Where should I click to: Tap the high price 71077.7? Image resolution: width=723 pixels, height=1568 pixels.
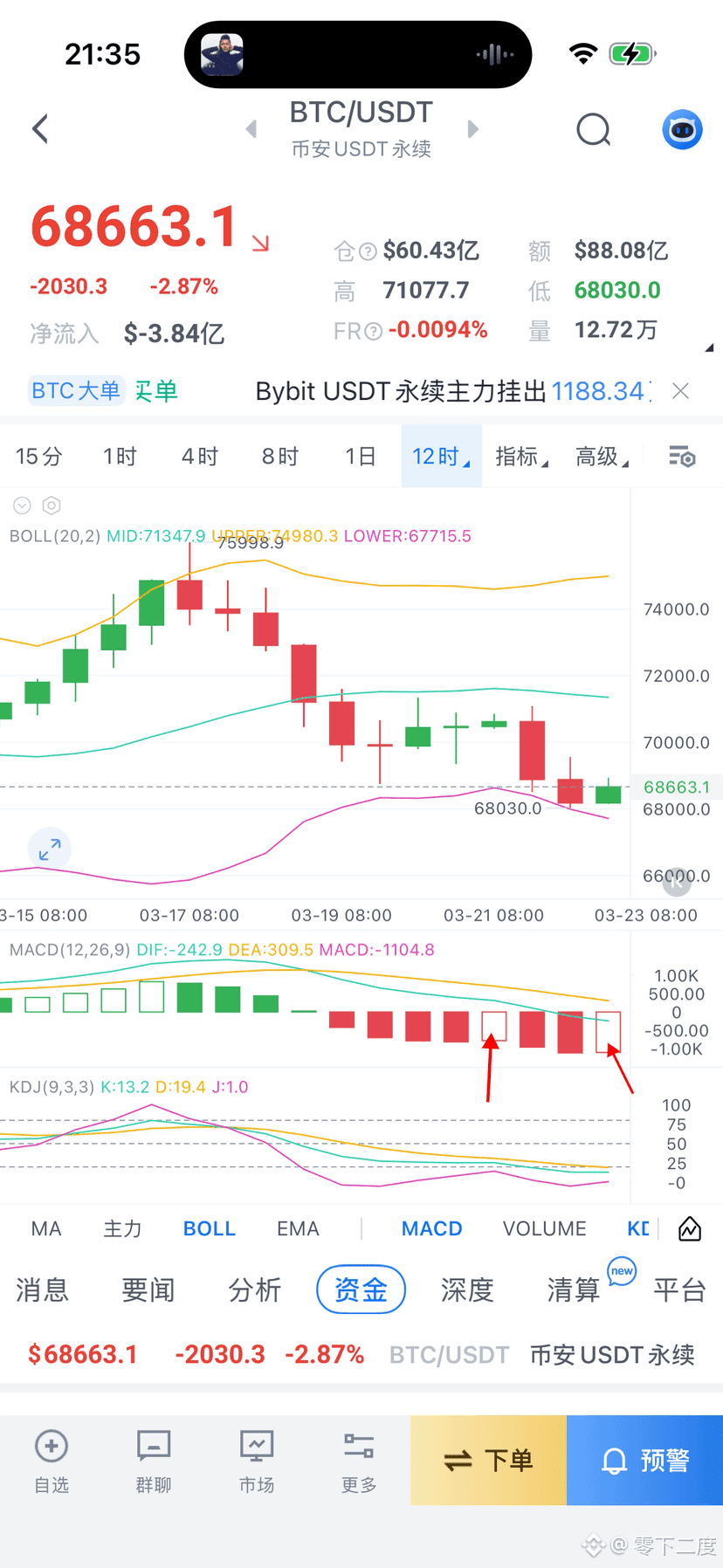[x=426, y=291]
